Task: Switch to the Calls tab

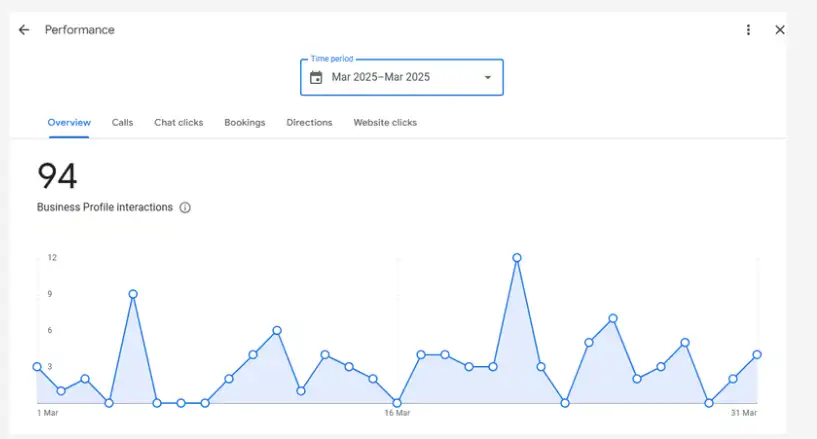Action: click(x=122, y=123)
